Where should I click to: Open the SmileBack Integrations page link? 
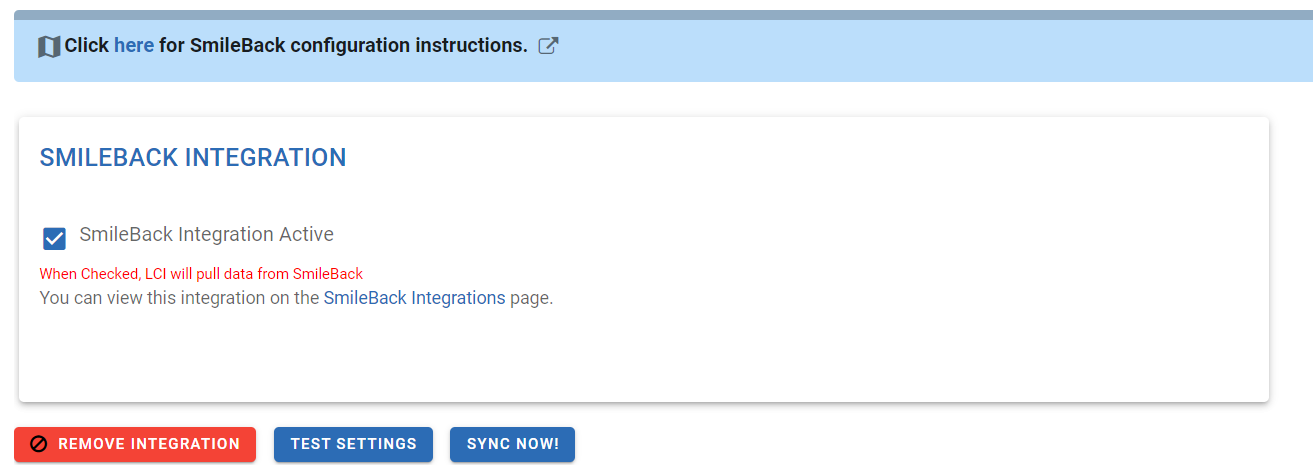[414, 298]
